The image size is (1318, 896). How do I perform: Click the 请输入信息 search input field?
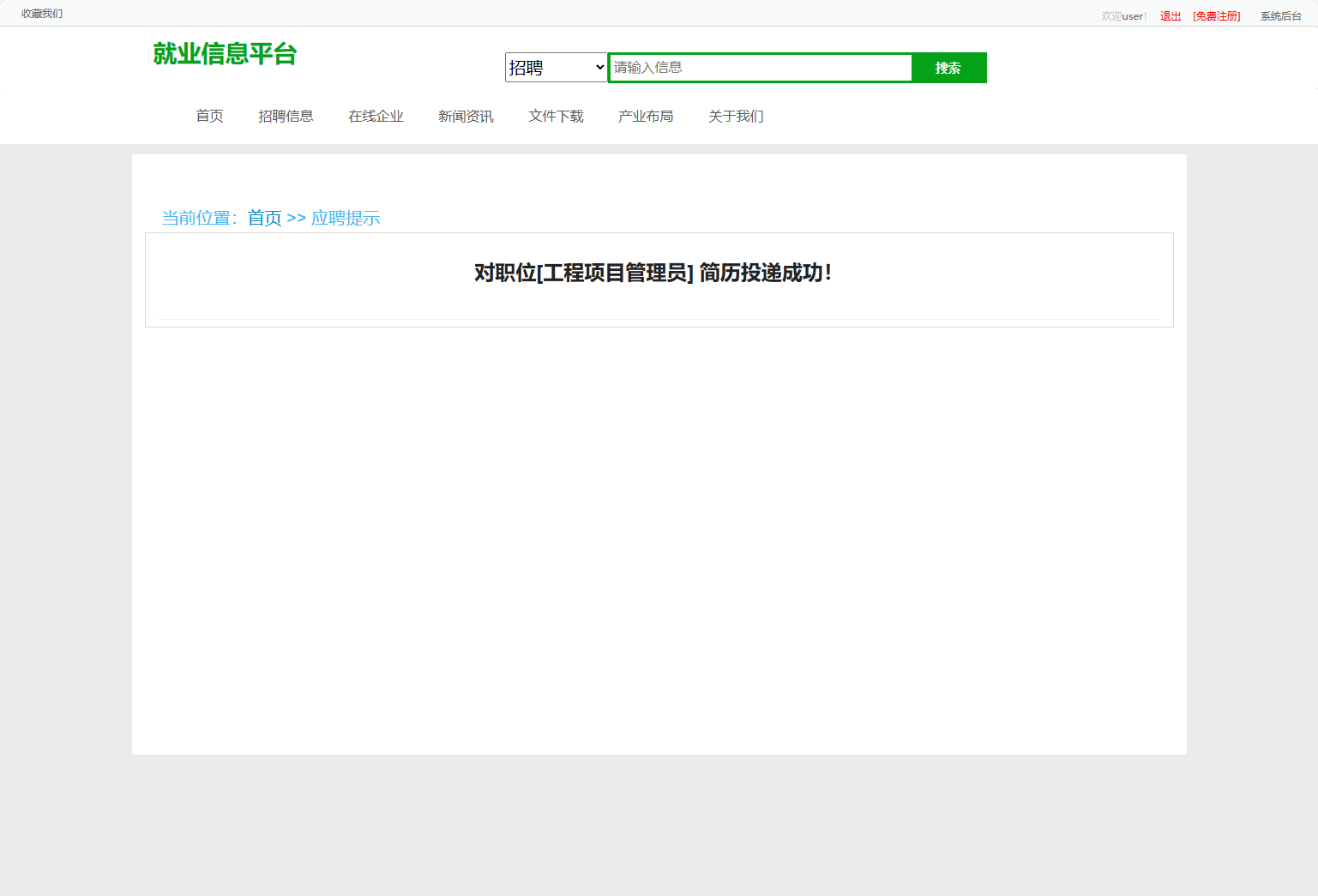coord(760,67)
